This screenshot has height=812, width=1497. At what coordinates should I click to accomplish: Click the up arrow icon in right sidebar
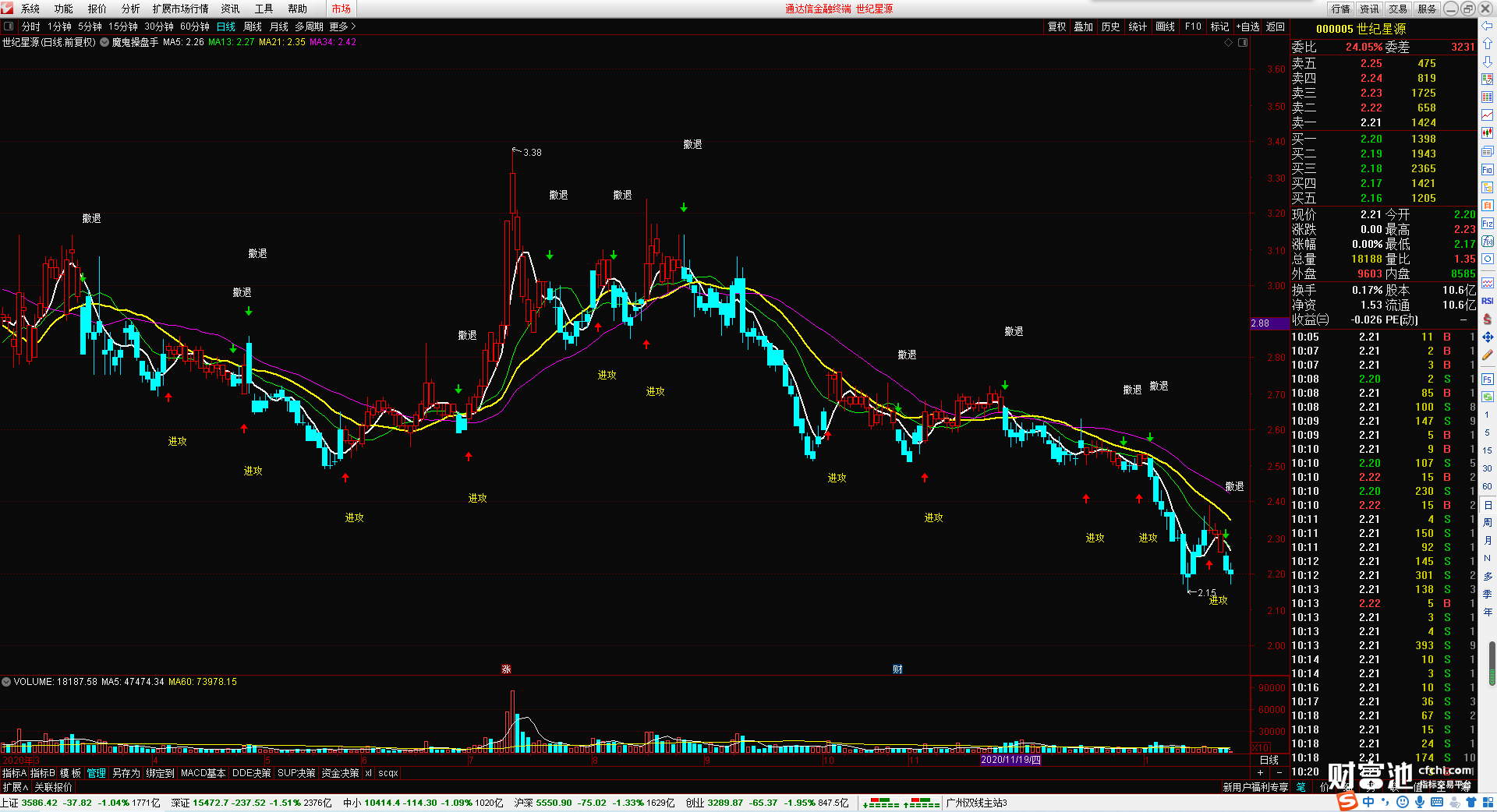1488,44
